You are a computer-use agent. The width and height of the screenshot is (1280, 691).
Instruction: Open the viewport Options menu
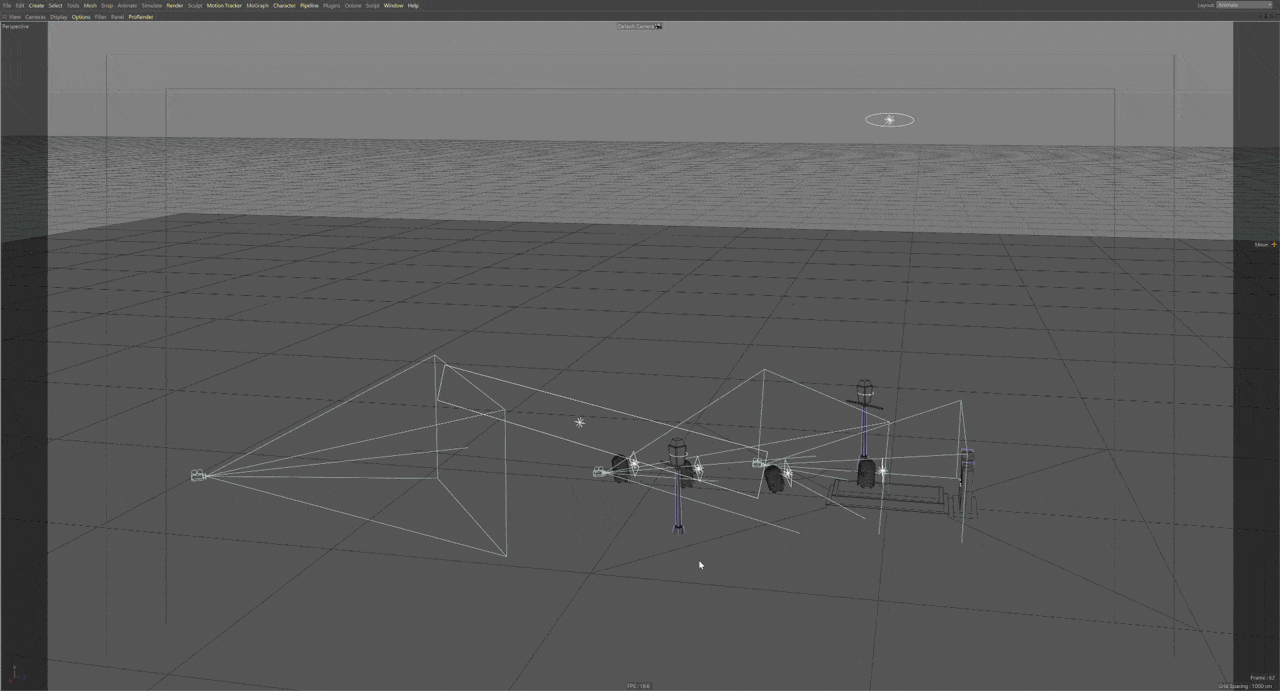click(81, 17)
